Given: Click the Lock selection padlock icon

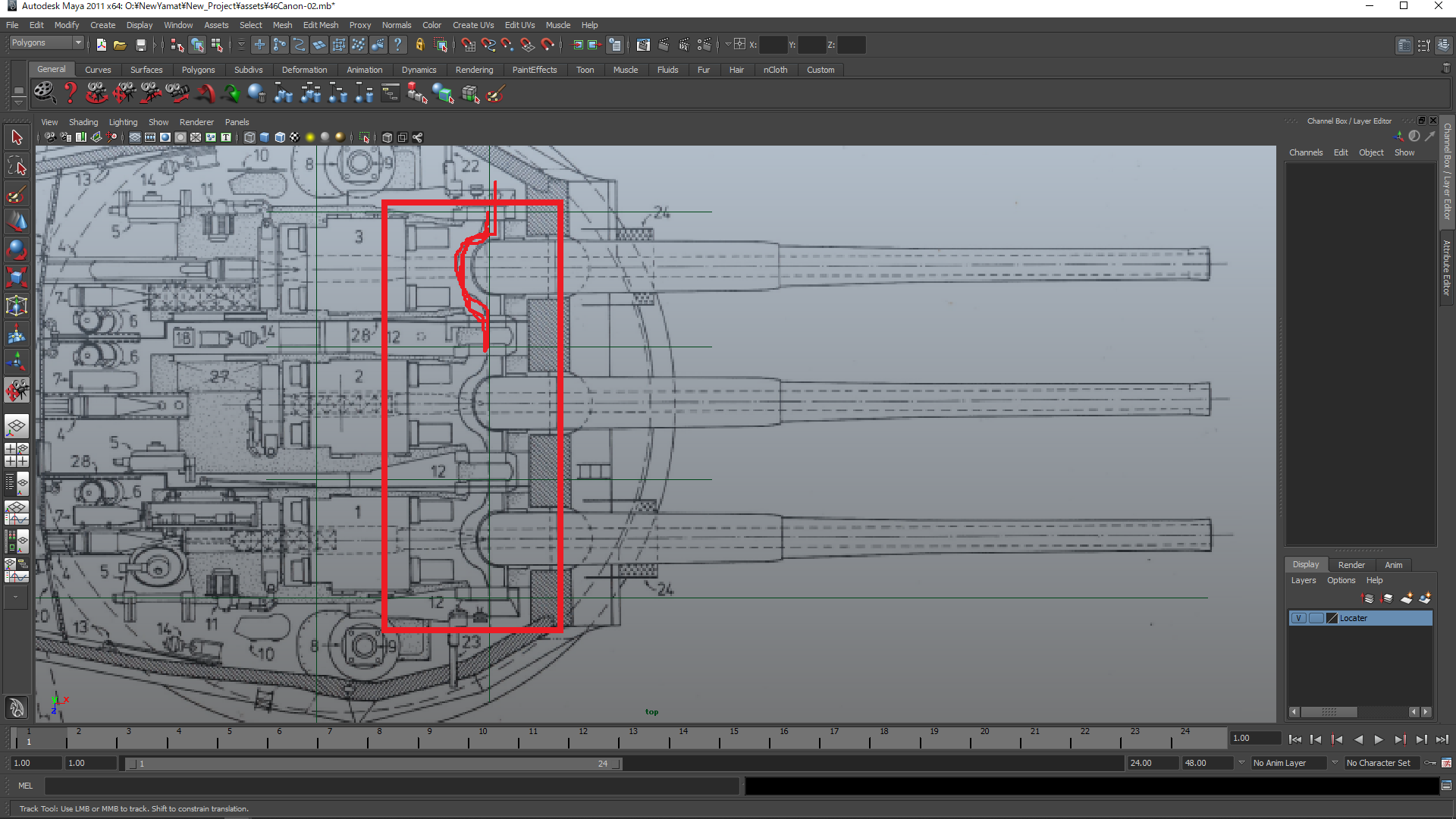Looking at the screenshot, I should click(x=419, y=45).
